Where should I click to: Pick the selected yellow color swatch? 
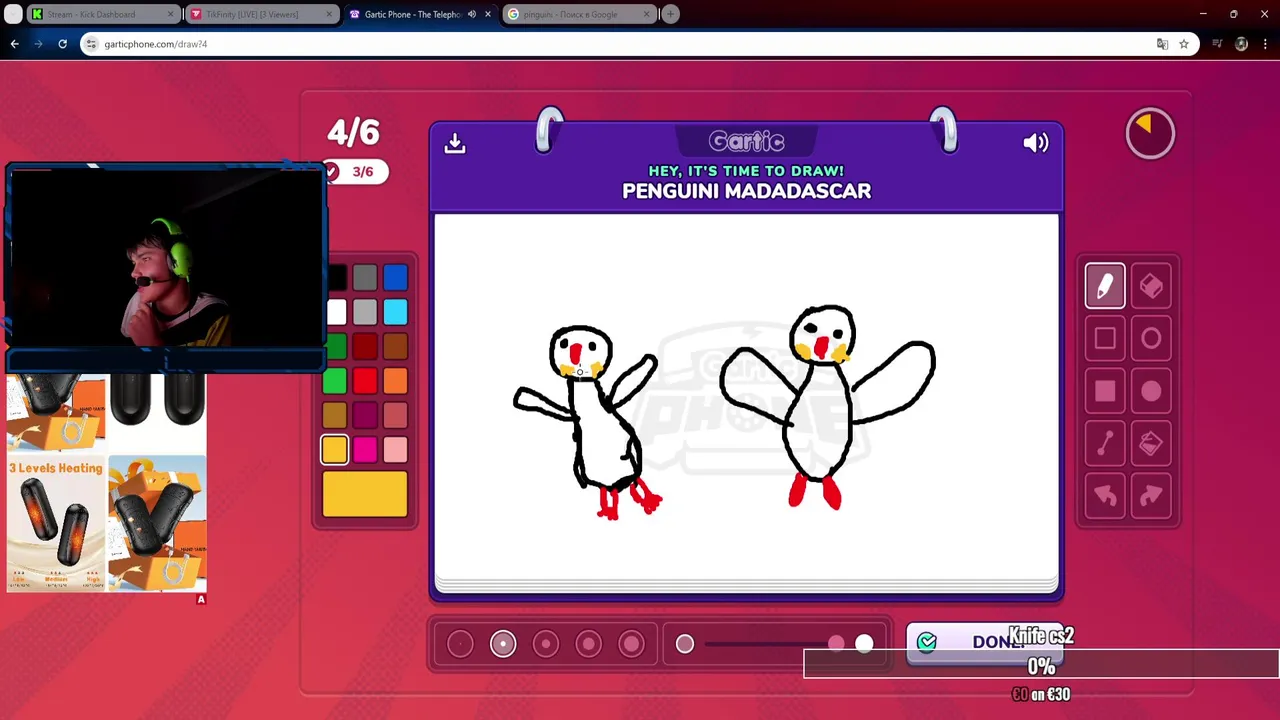(335, 450)
